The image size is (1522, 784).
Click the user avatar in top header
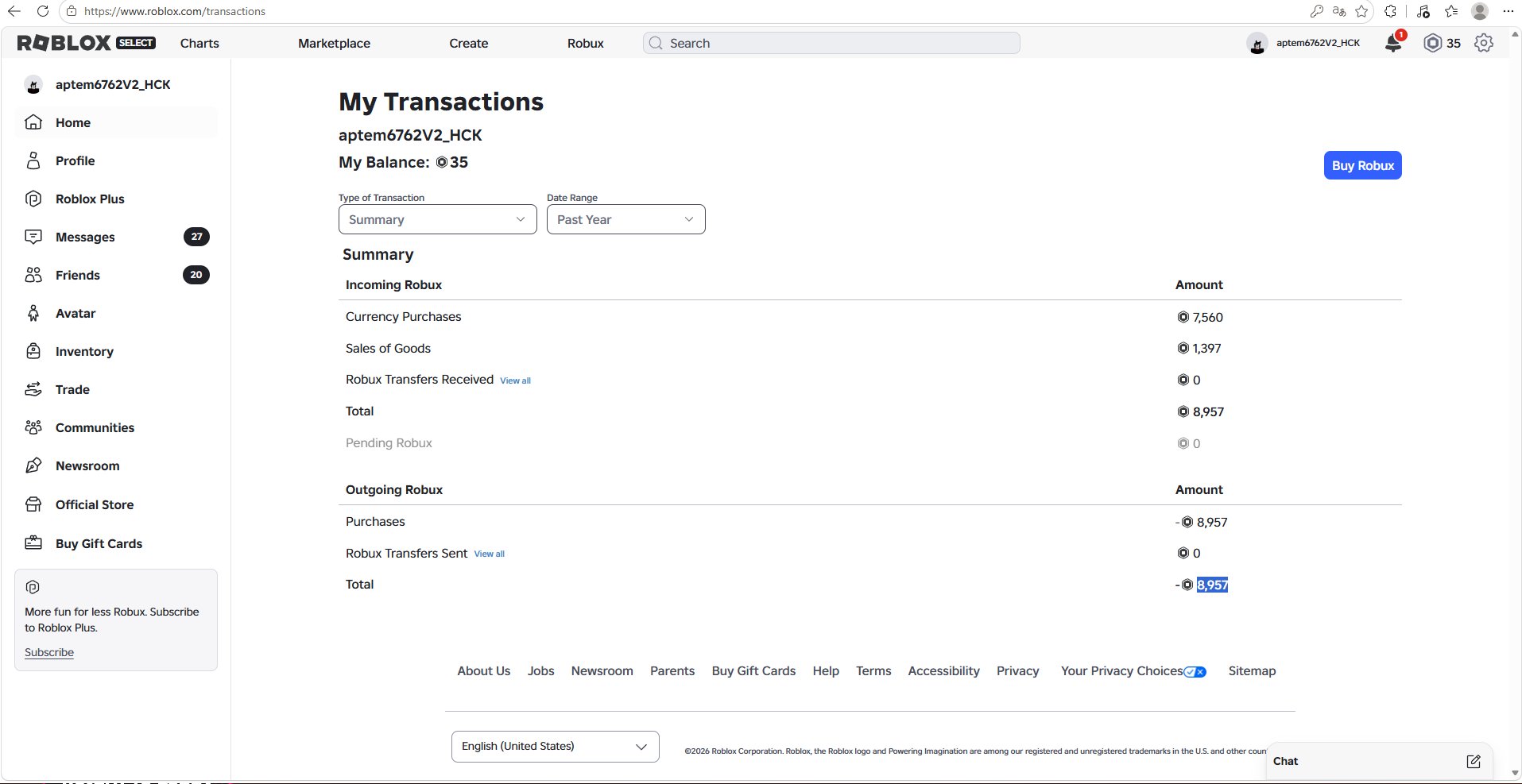tap(1257, 43)
